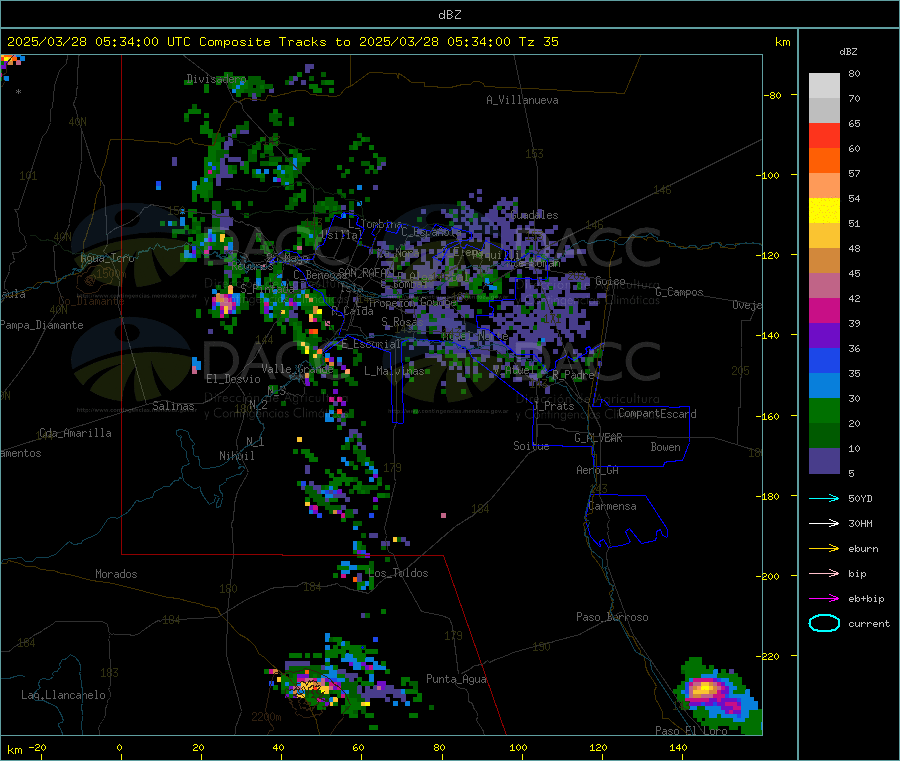The image size is (900, 761).
Task: Click the G_Campos location label
Action: (679, 292)
